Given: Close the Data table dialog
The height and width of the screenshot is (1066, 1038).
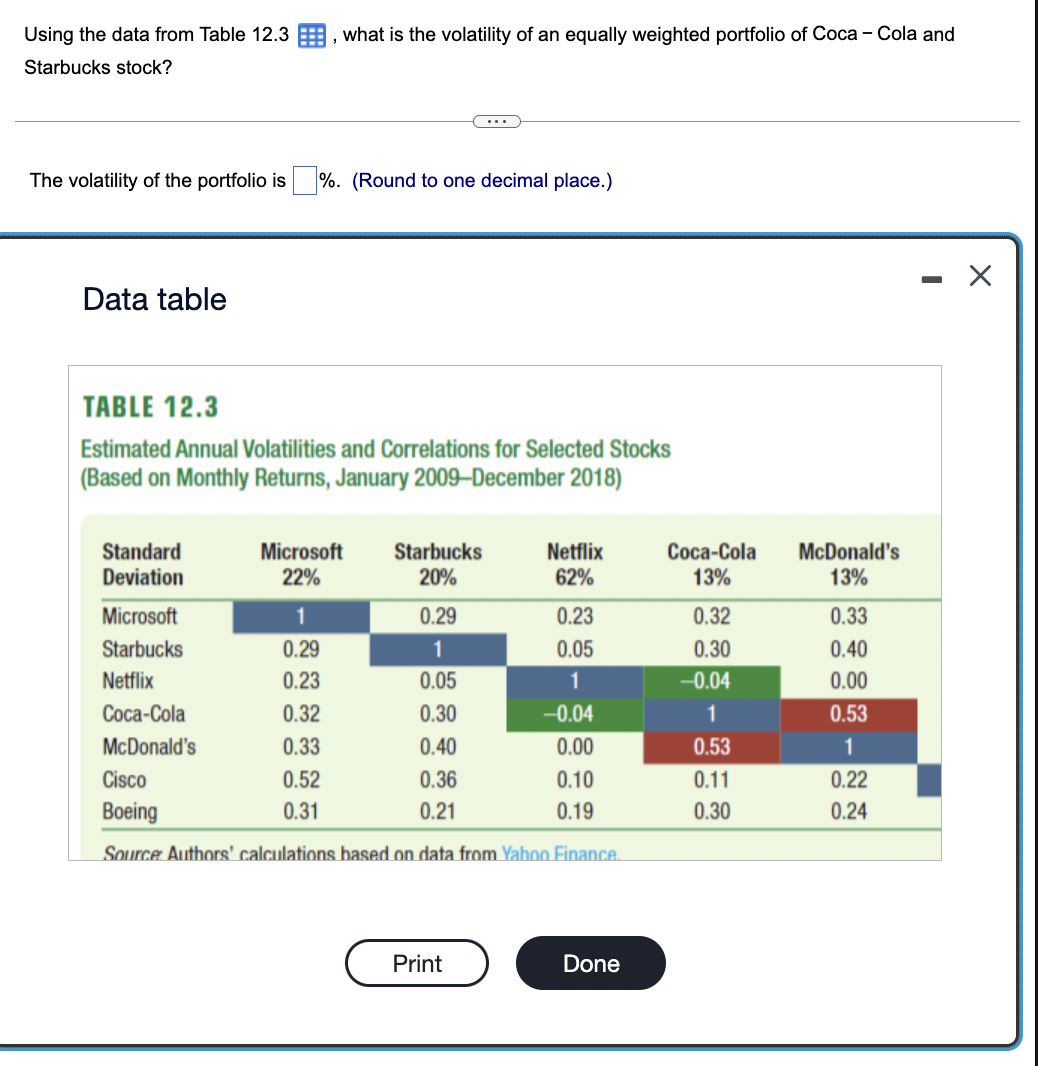Looking at the screenshot, I should tap(980, 276).
